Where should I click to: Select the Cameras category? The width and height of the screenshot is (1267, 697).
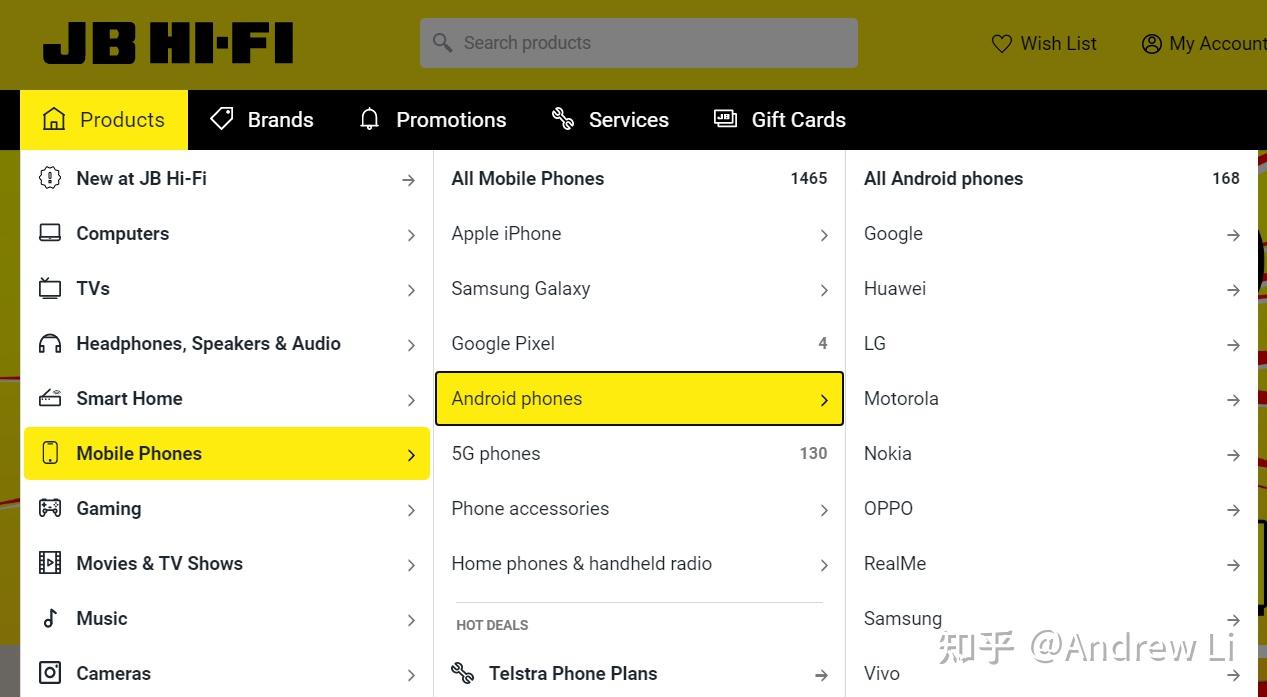click(x=227, y=673)
